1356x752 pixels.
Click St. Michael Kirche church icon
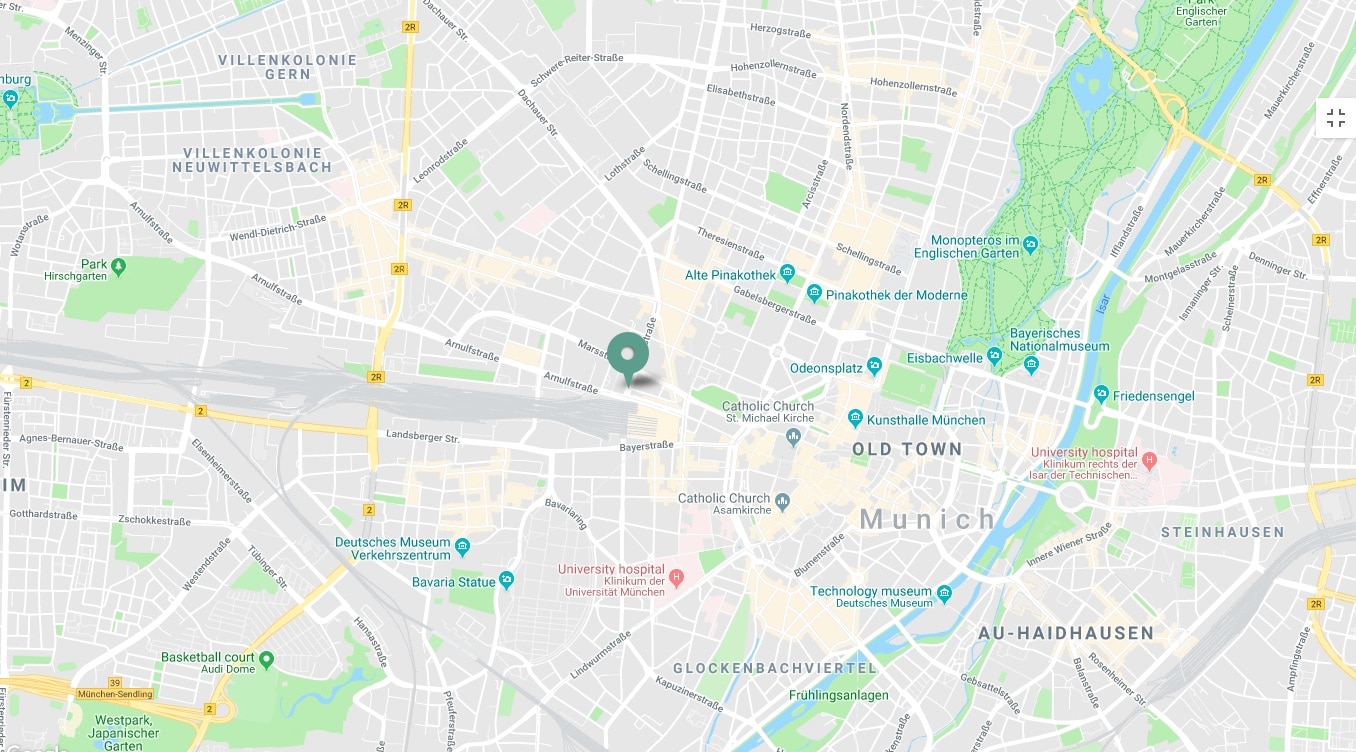794,436
